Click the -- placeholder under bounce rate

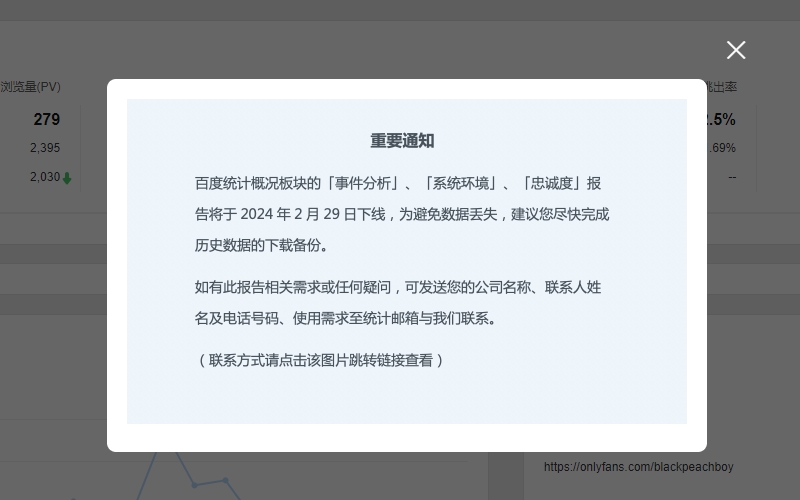tap(732, 177)
